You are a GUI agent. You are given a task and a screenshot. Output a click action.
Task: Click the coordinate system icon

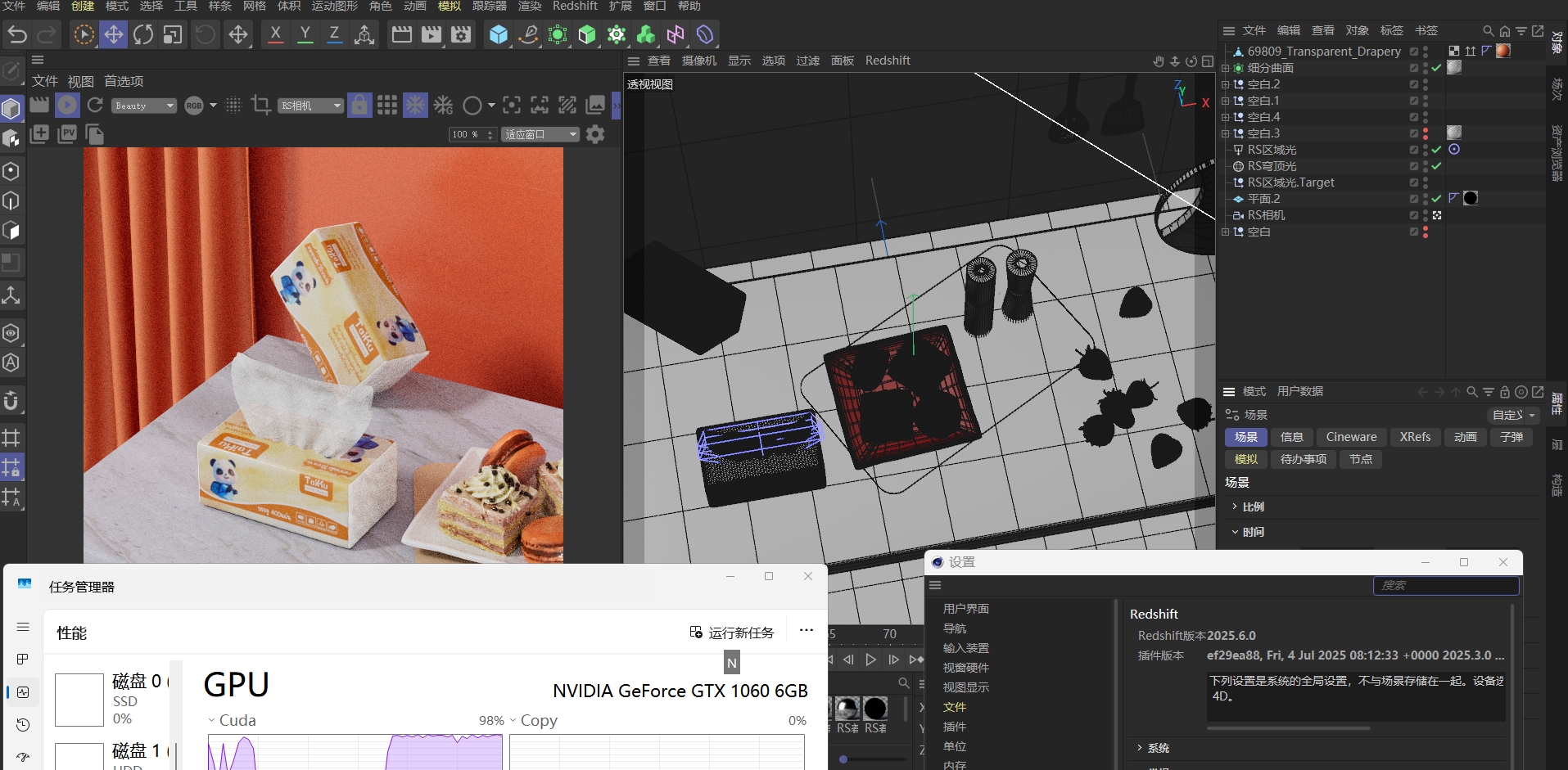(x=364, y=34)
